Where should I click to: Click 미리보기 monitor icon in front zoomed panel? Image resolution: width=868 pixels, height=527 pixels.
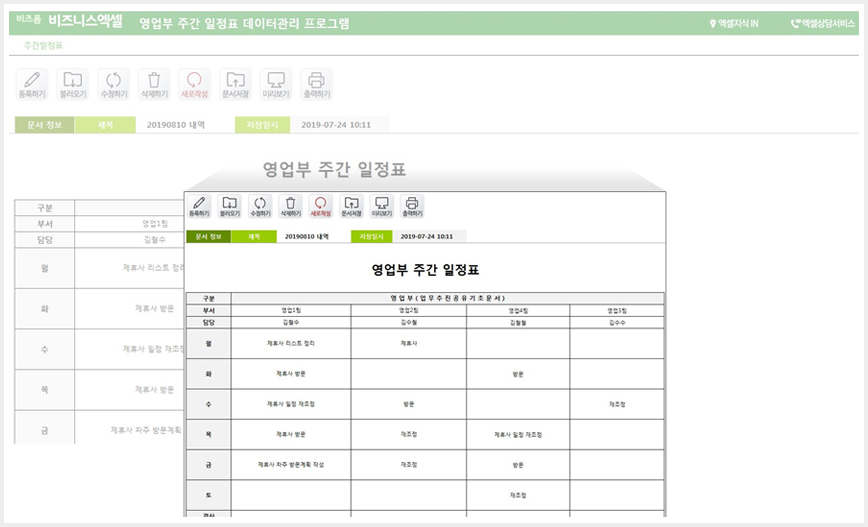(x=381, y=206)
